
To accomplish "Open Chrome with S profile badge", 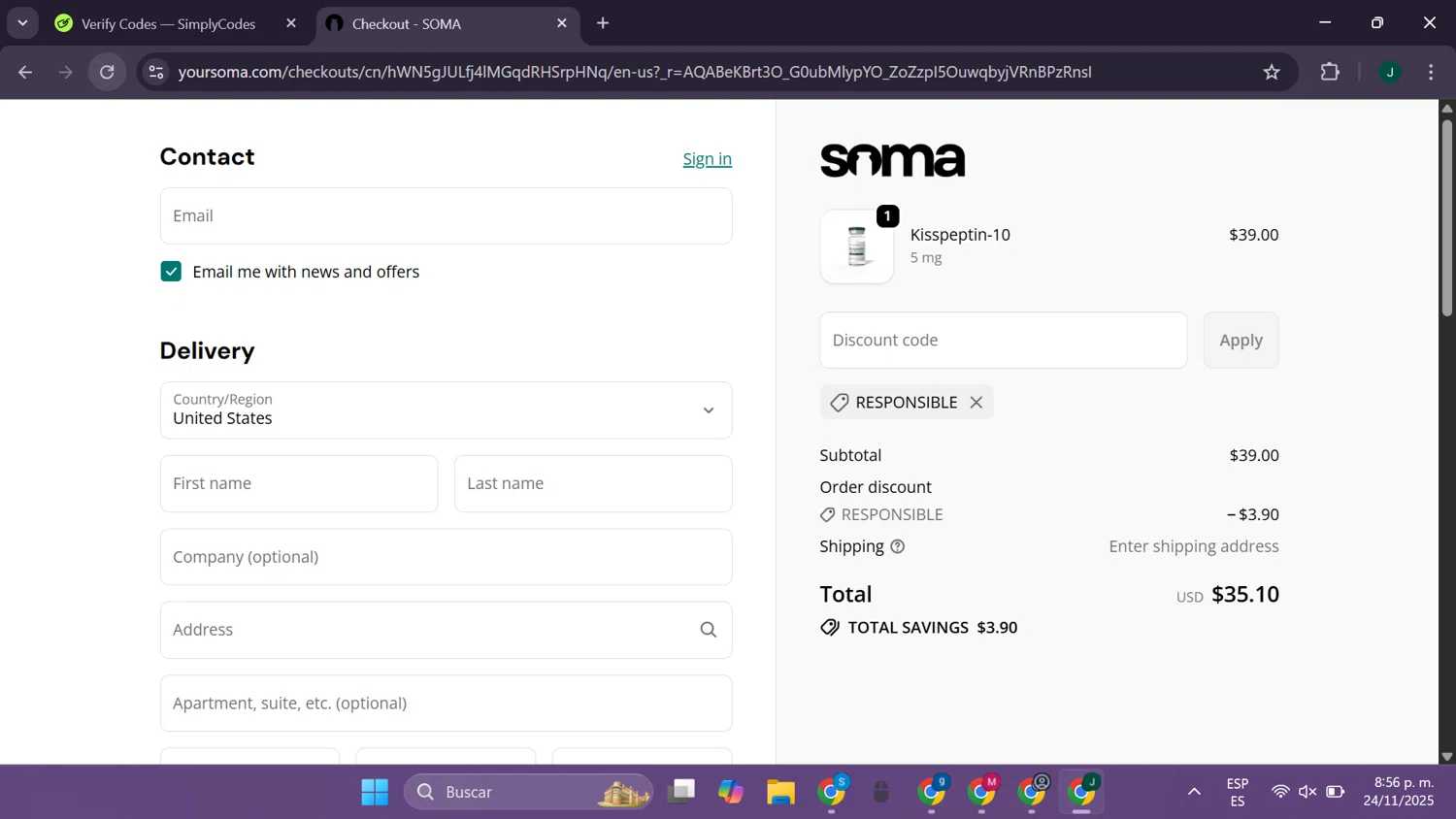I will pos(832,792).
